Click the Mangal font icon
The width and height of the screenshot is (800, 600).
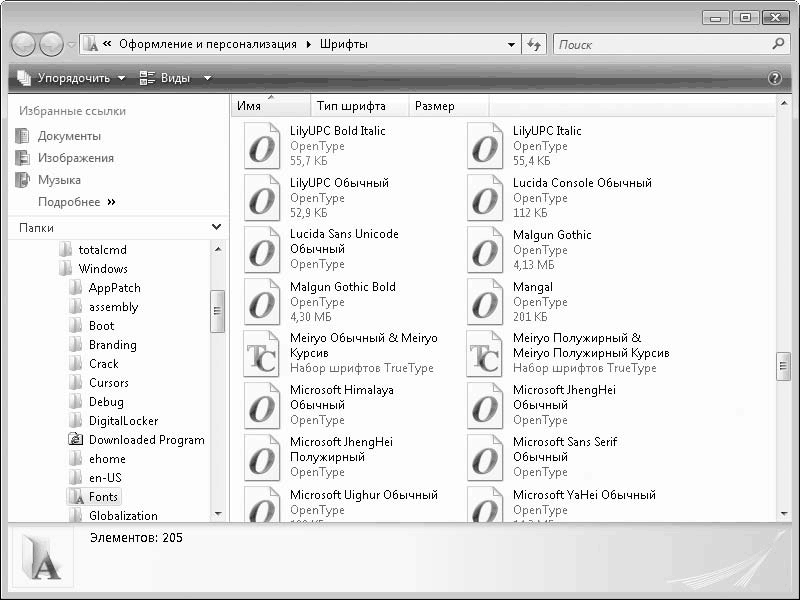485,302
